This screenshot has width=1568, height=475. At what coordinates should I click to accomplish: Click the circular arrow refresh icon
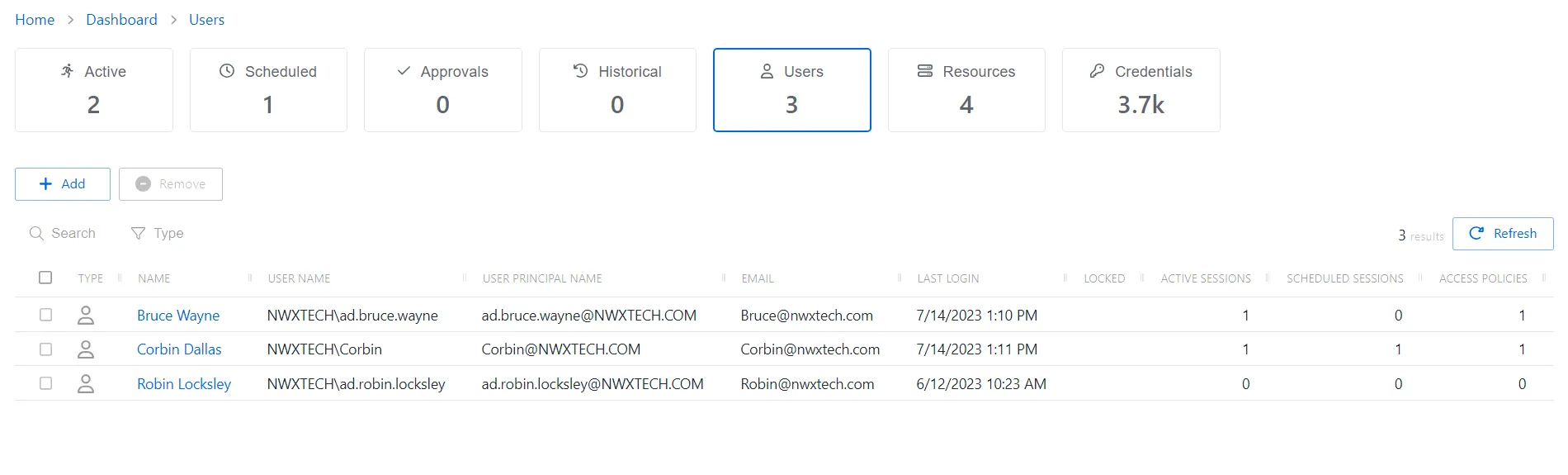point(1476,234)
